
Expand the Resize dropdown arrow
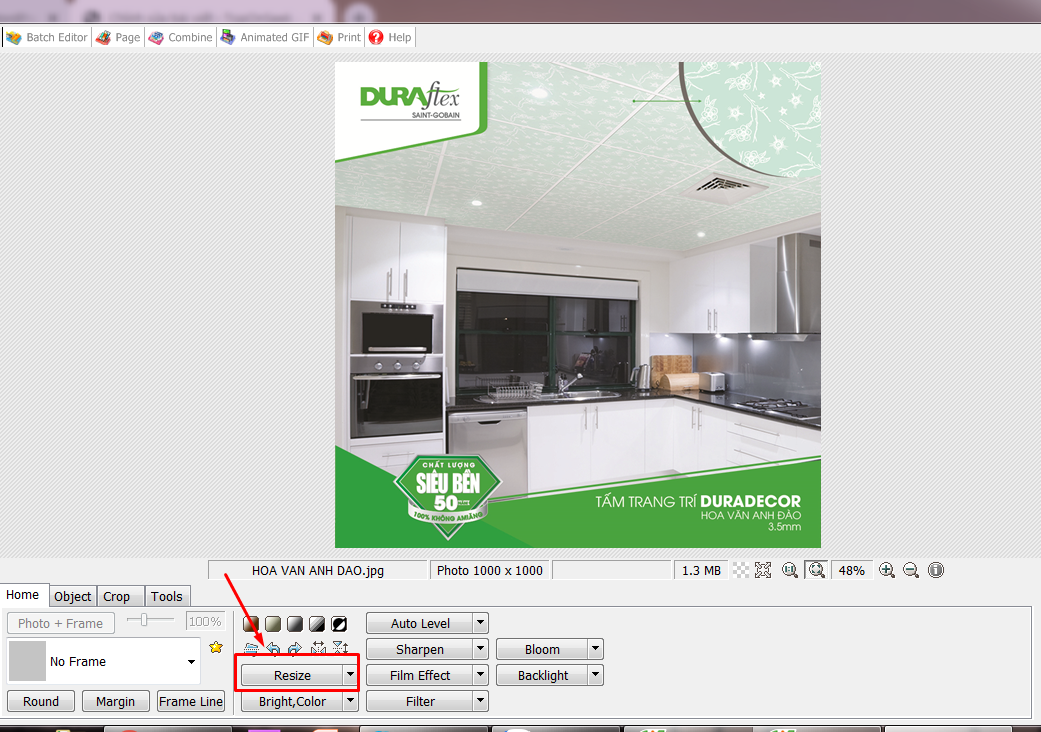click(x=350, y=675)
